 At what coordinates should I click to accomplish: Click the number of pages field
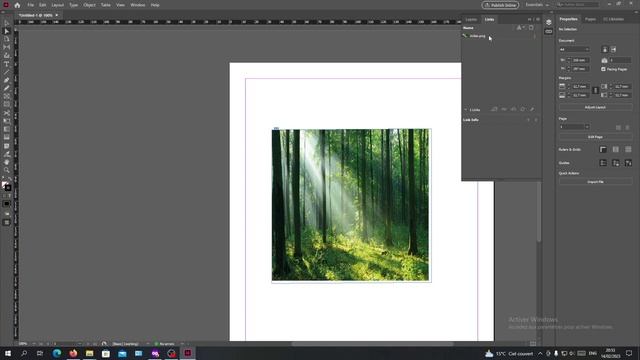(x=620, y=60)
